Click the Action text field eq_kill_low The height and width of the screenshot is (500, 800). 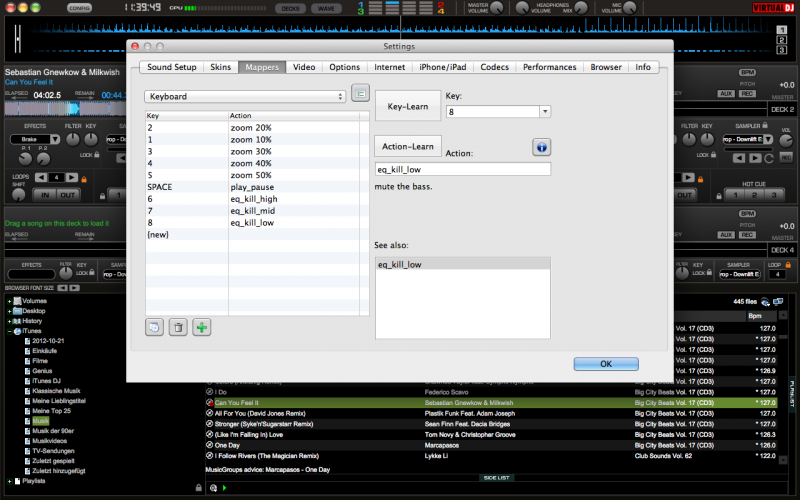pyautogui.click(x=463, y=169)
